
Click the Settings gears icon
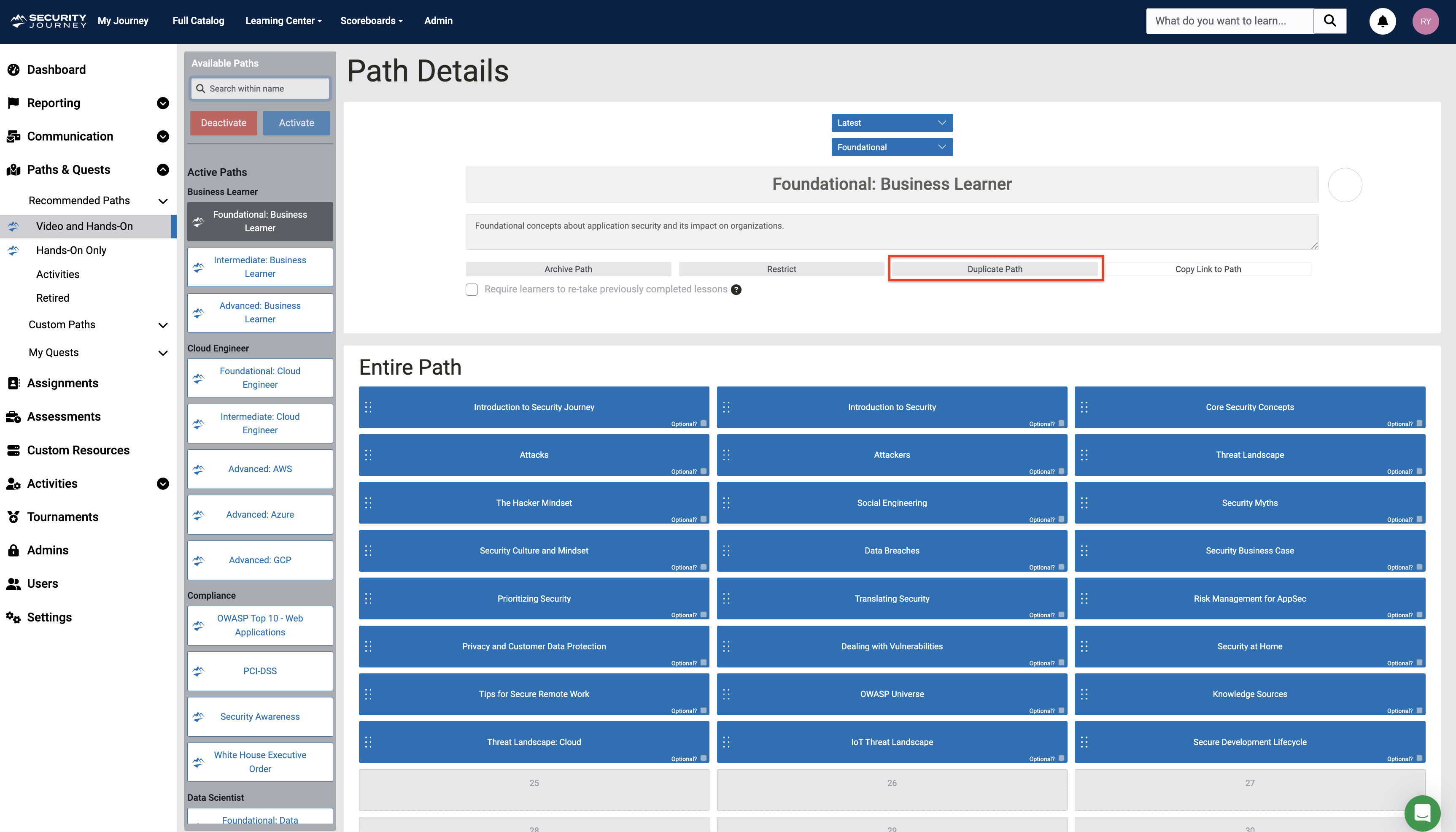(x=14, y=617)
